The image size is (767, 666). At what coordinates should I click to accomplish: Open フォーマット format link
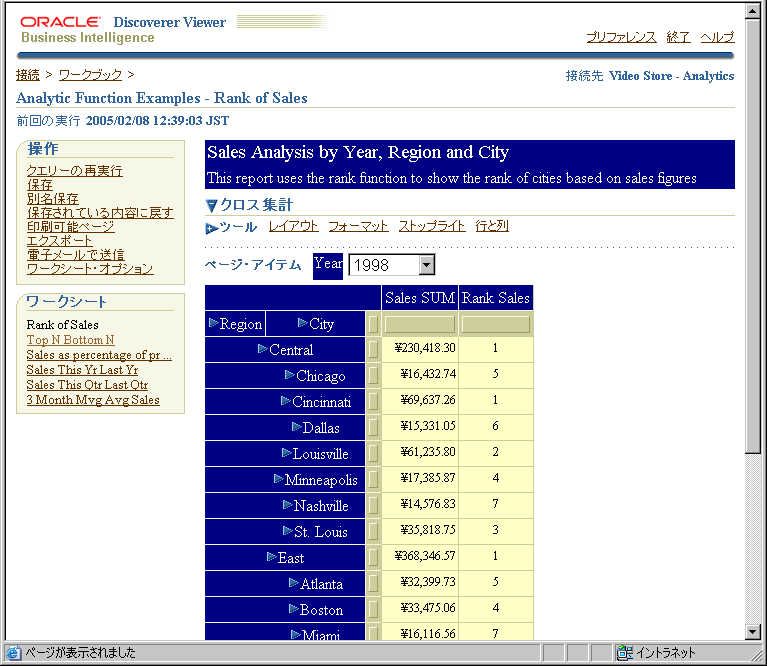358,226
